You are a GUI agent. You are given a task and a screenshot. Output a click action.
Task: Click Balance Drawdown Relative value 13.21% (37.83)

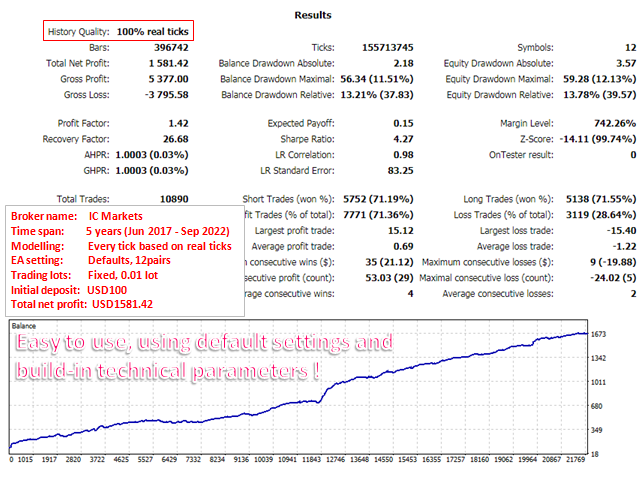[377, 95]
